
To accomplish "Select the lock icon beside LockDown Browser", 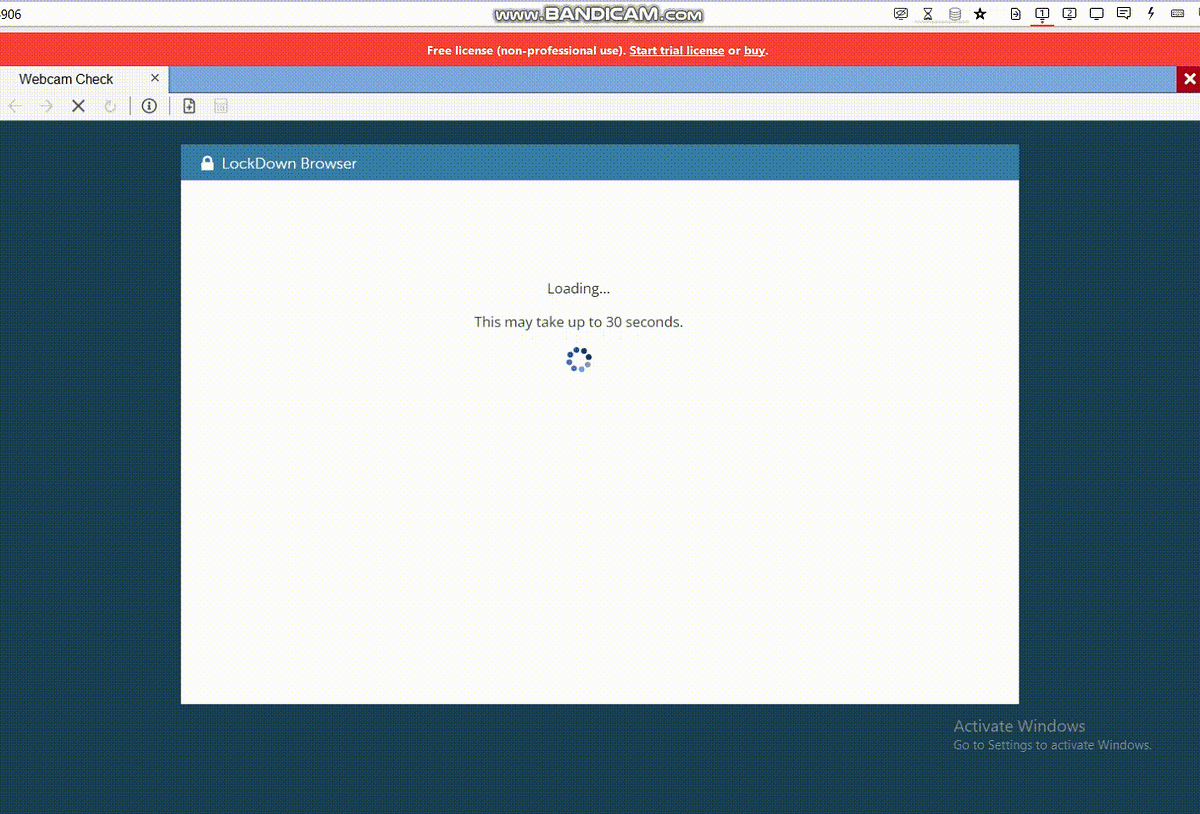I will tap(207, 162).
